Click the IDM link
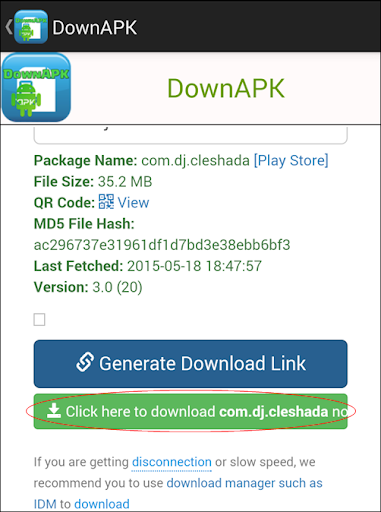381x512 pixels. coord(45,504)
